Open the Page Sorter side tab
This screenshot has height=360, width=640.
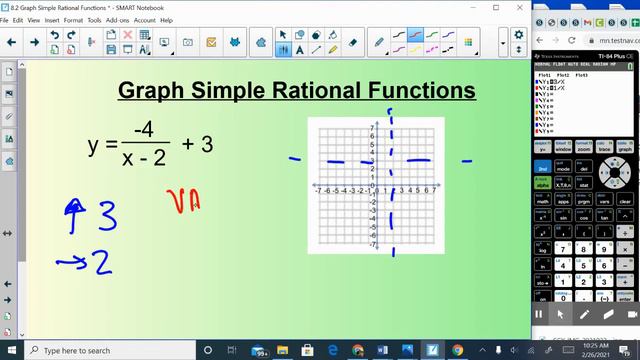[x=9, y=72]
